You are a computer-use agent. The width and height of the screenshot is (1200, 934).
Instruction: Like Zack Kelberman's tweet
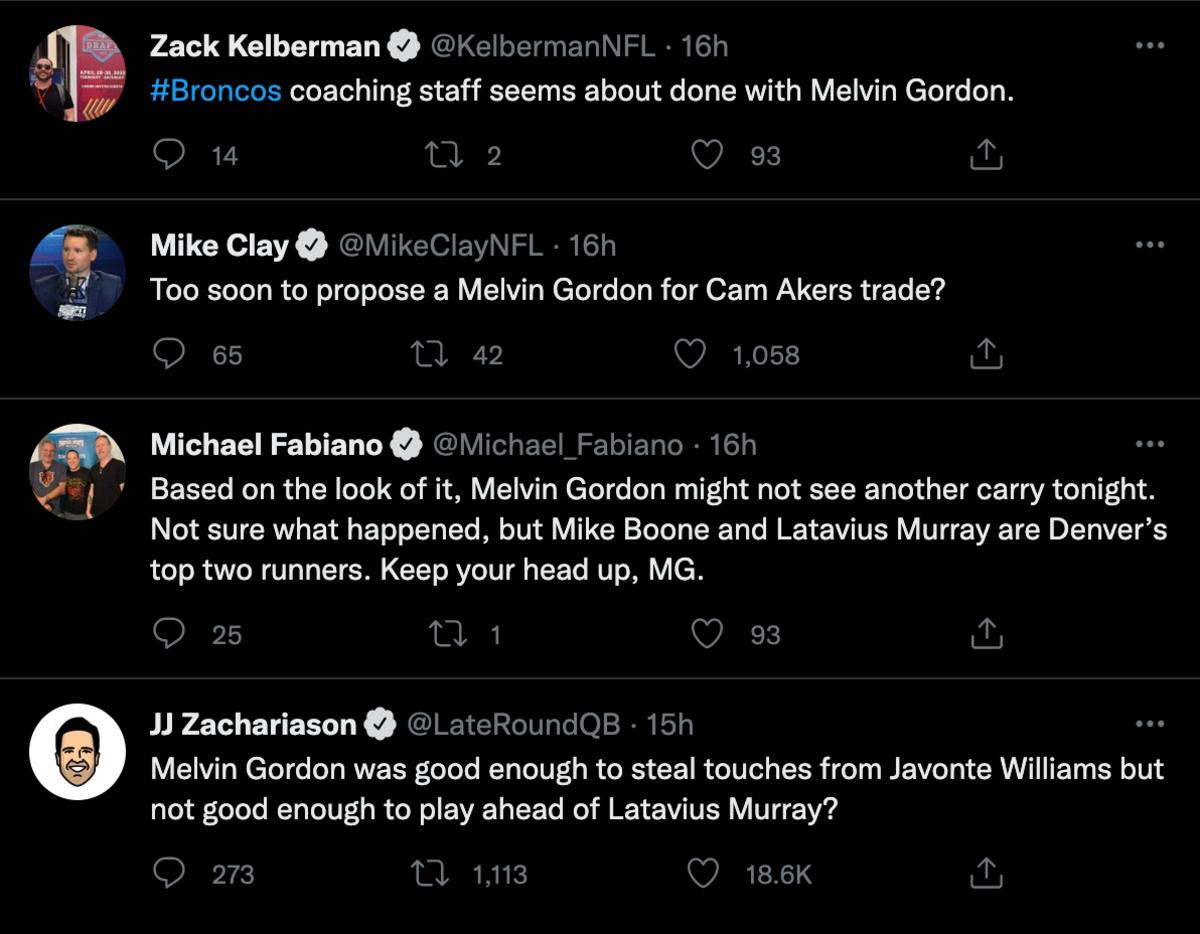coord(708,155)
